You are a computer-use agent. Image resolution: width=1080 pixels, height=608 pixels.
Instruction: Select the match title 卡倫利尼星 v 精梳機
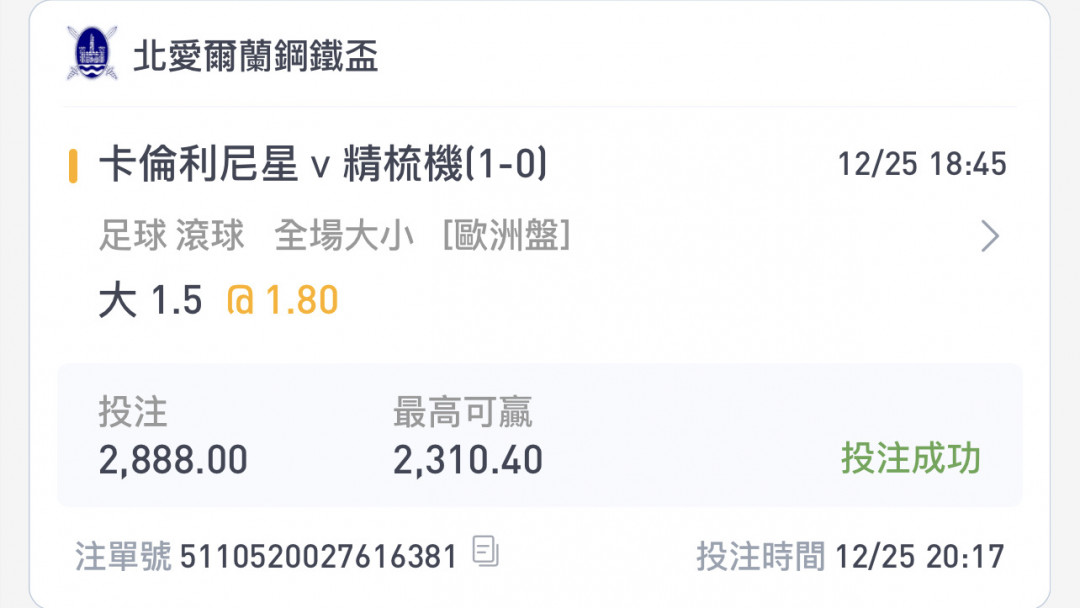click(323, 164)
